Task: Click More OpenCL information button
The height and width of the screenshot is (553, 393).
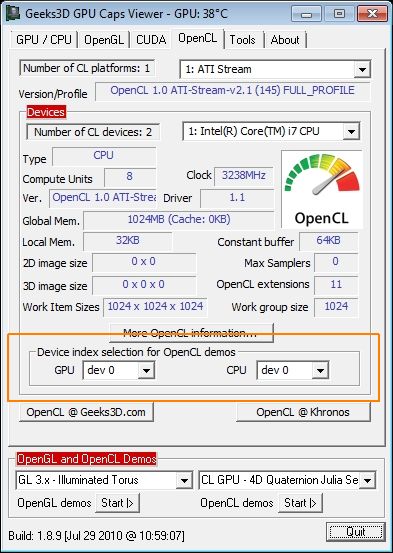Action: point(192,333)
